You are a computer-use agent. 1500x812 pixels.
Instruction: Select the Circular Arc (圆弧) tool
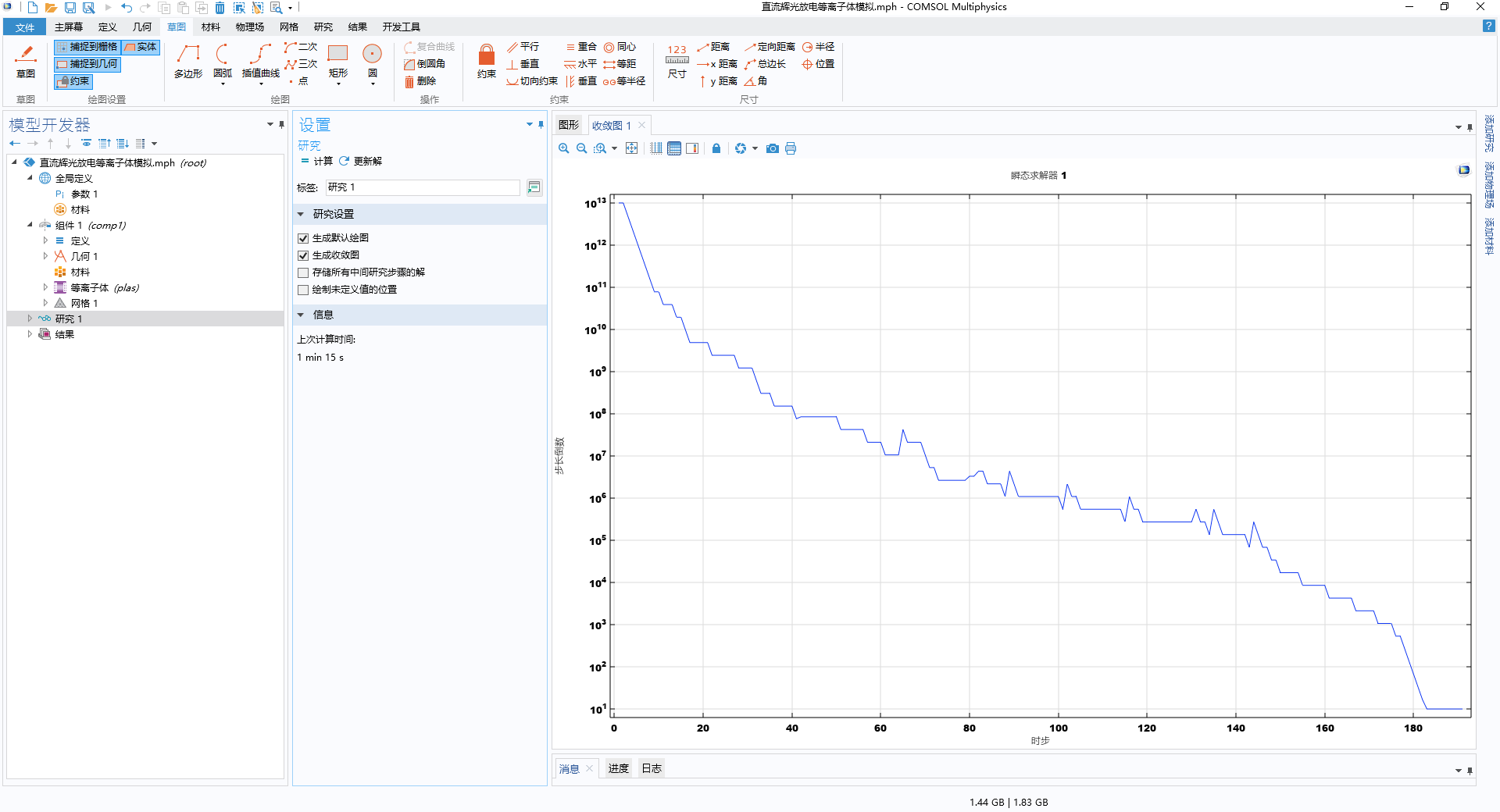(x=223, y=61)
